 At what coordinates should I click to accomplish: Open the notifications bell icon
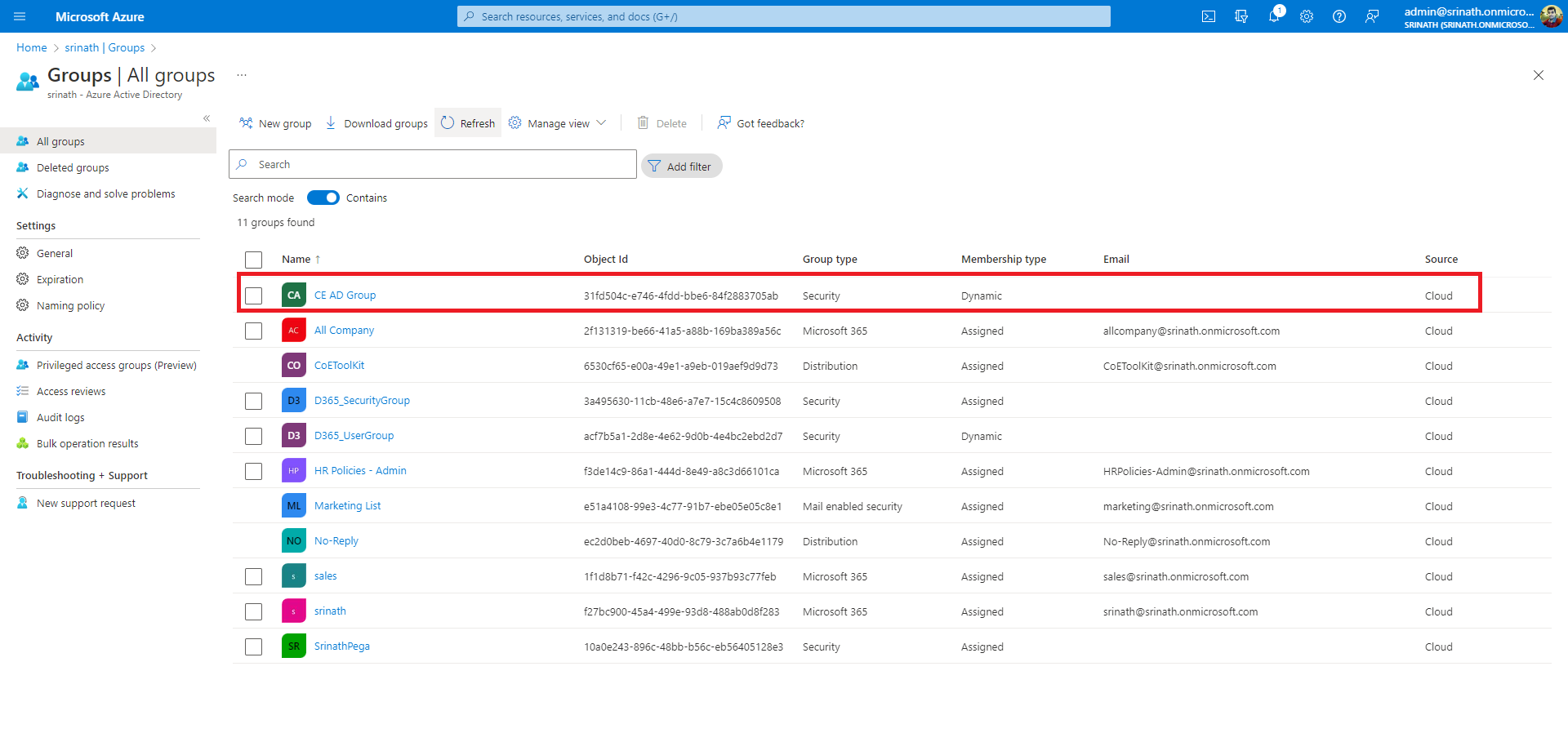pyautogui.click(x=1274, y=16)
